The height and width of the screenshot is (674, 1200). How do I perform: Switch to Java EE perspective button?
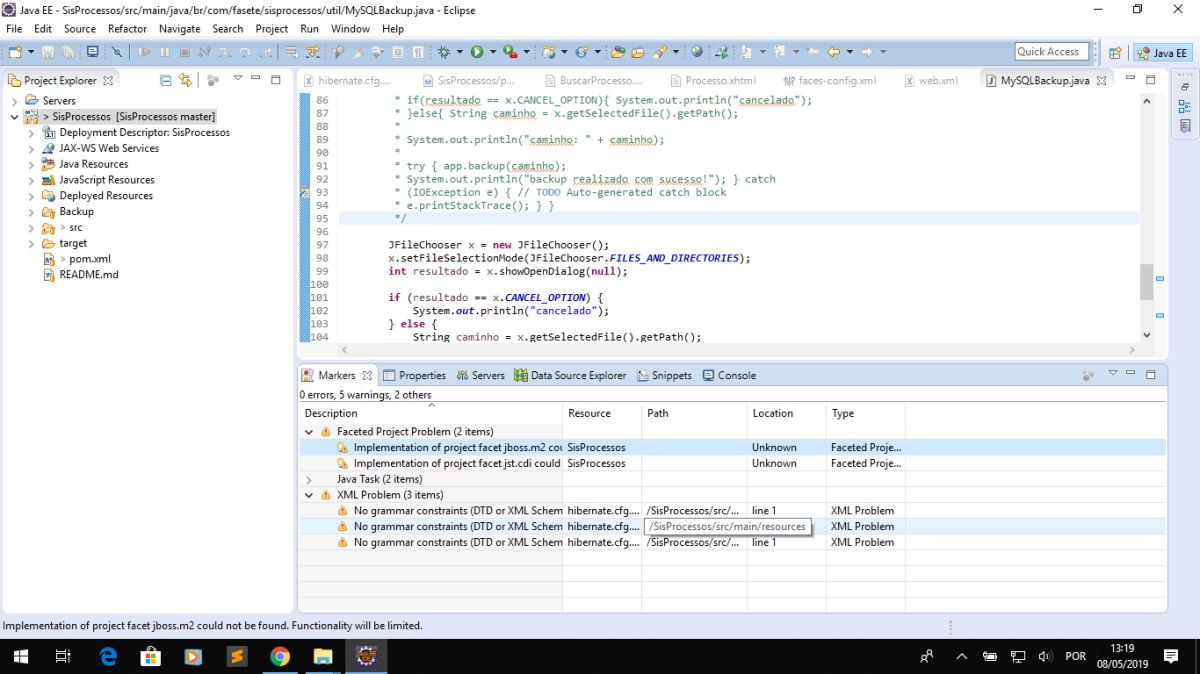1162,53
